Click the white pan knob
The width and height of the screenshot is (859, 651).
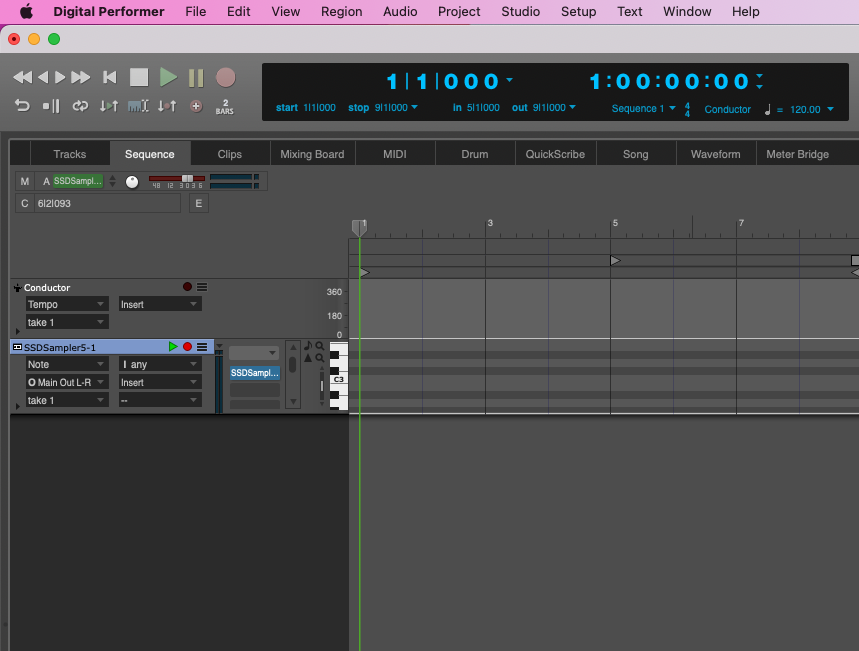pos(132,182)
